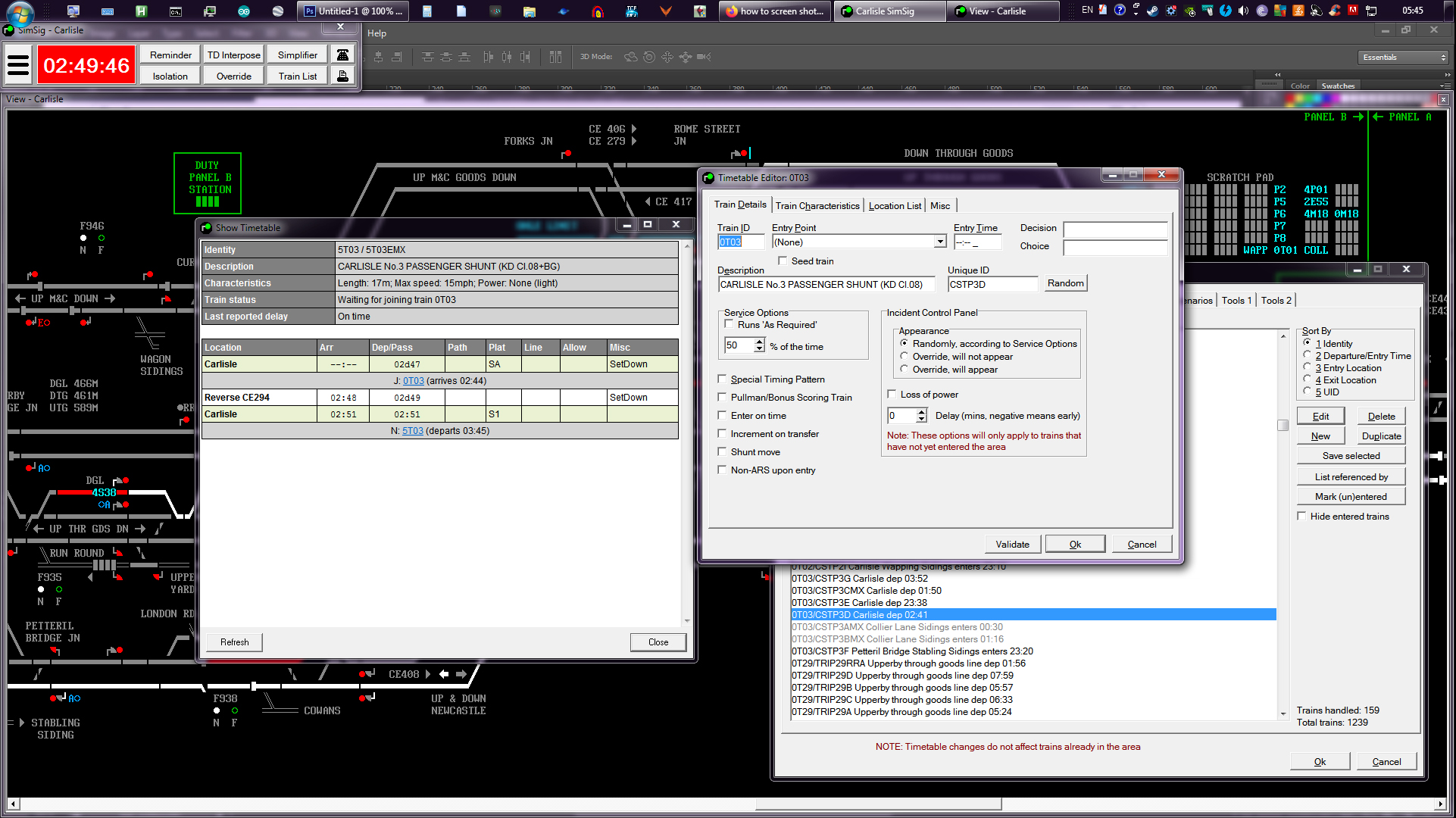Click Photoshop distribute vertical centers icon
1456x818 pixels.
click(446, 57)
